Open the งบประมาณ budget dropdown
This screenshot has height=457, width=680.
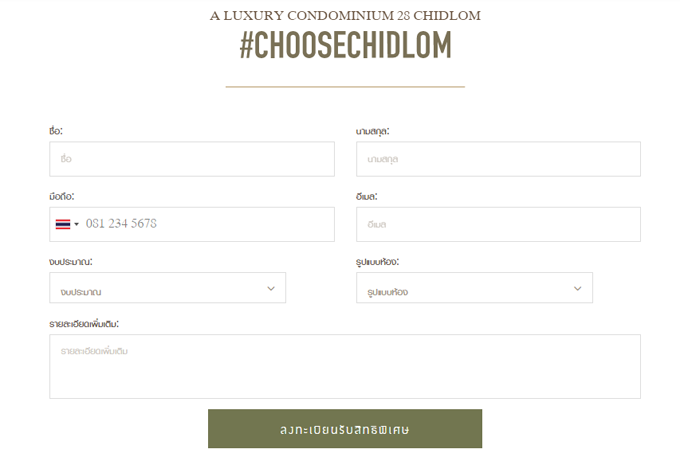160,288
